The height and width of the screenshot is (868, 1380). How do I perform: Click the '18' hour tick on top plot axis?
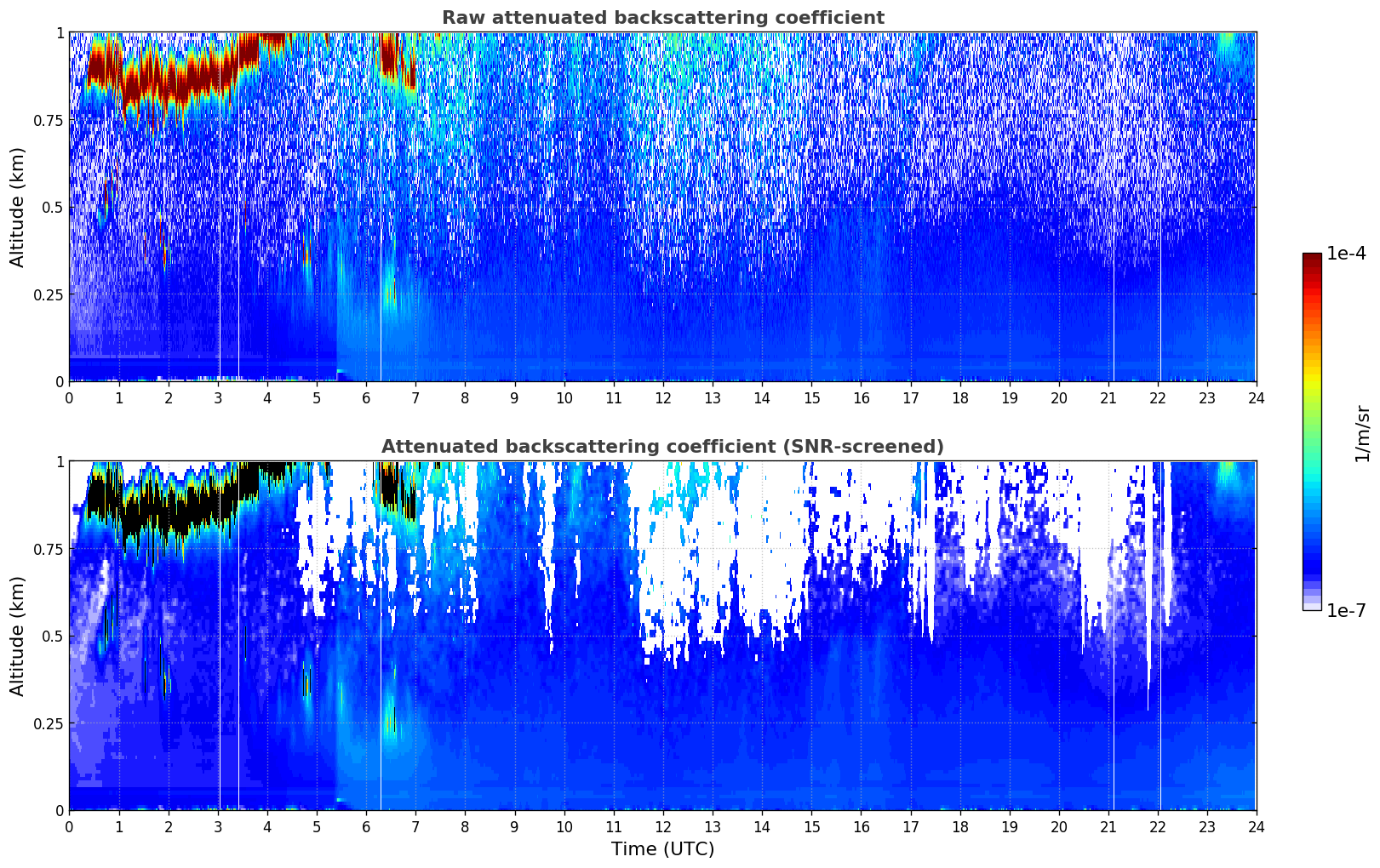959,397
